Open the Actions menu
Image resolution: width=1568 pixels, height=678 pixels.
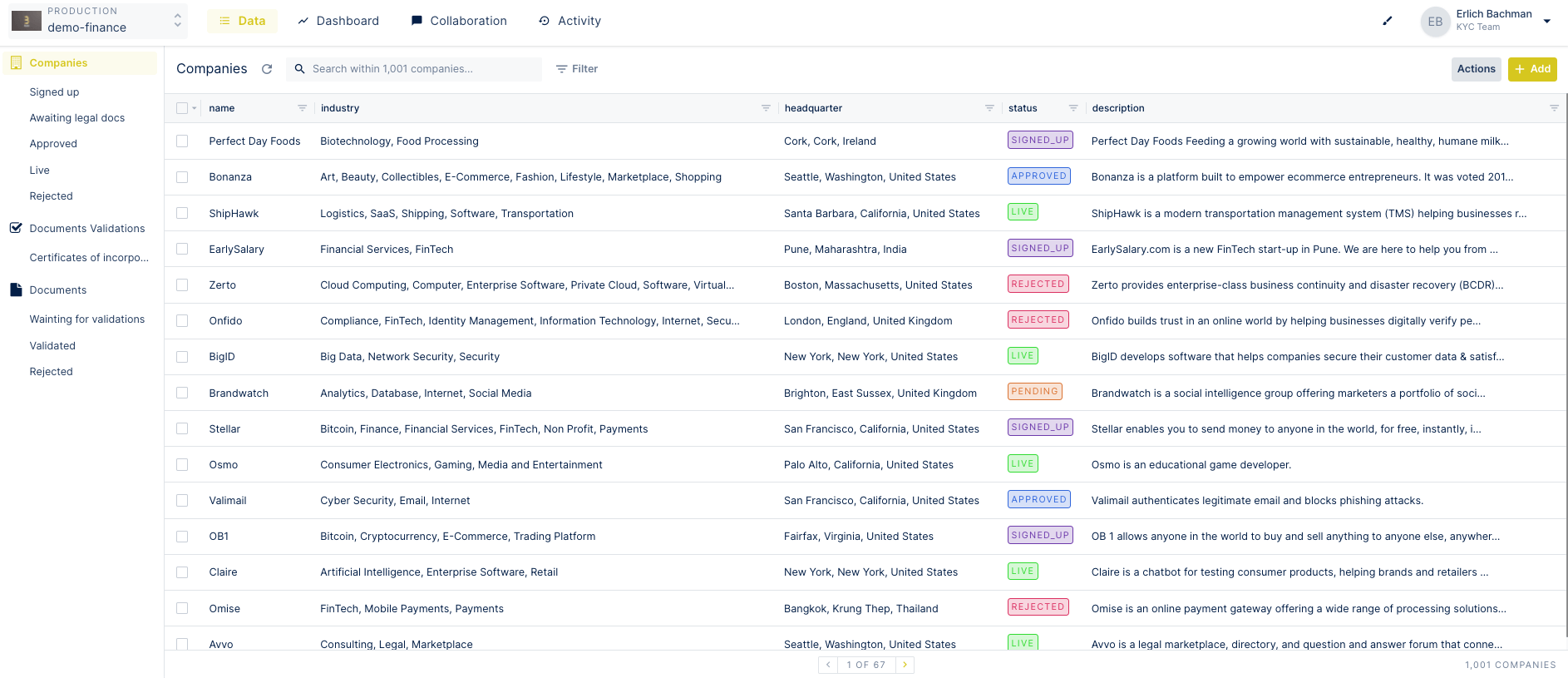(x=1477, y=69)
